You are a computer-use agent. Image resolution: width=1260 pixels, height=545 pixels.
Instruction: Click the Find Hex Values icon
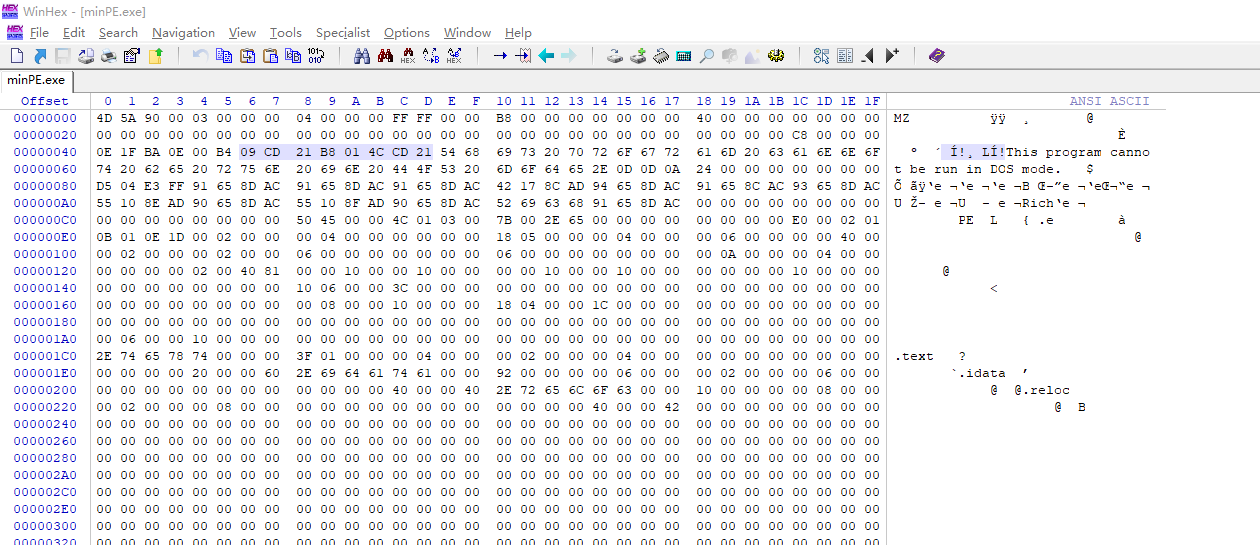pos(408,56)
